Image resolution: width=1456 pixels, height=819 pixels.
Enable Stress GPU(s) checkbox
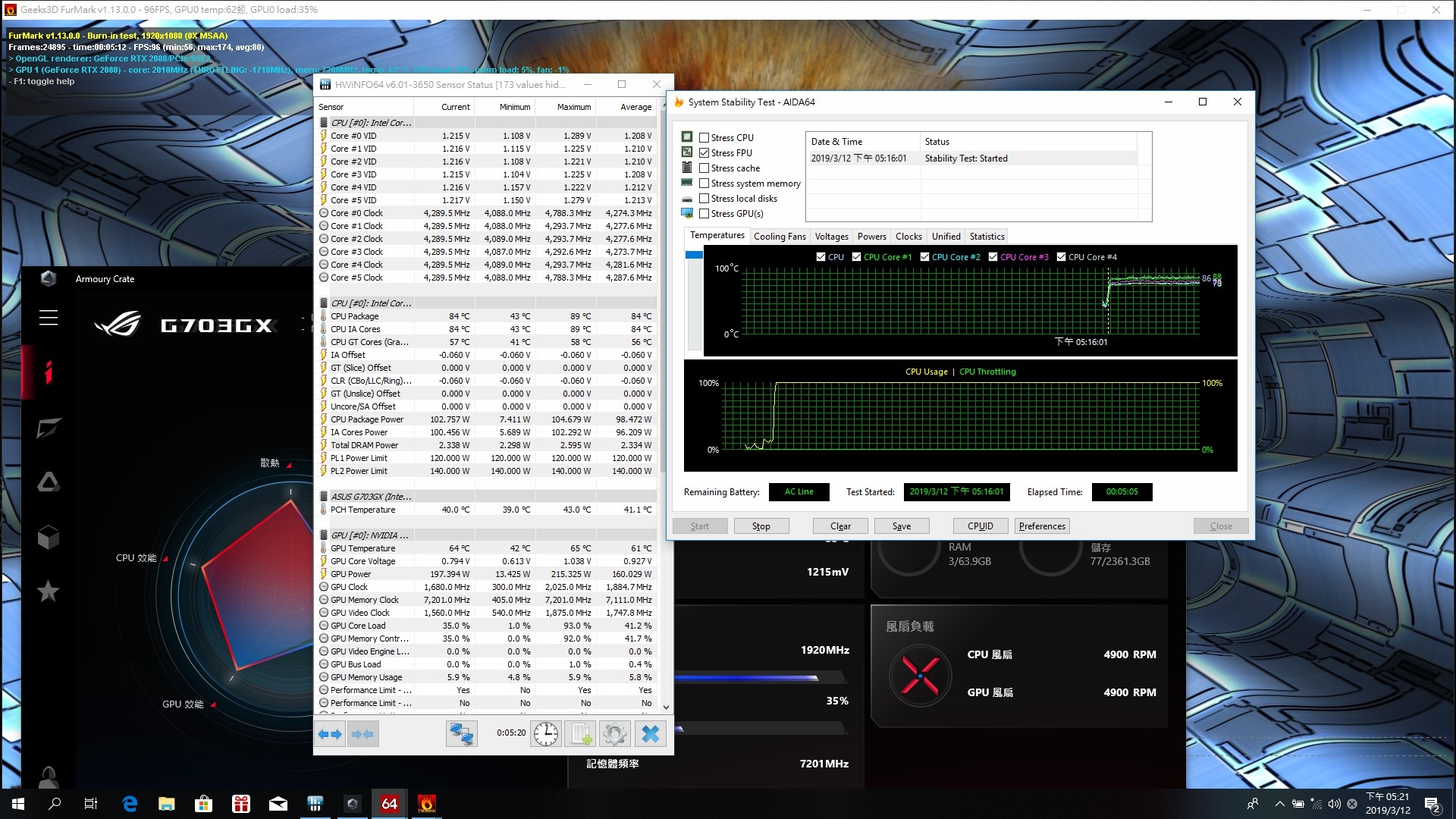point(704,214)
